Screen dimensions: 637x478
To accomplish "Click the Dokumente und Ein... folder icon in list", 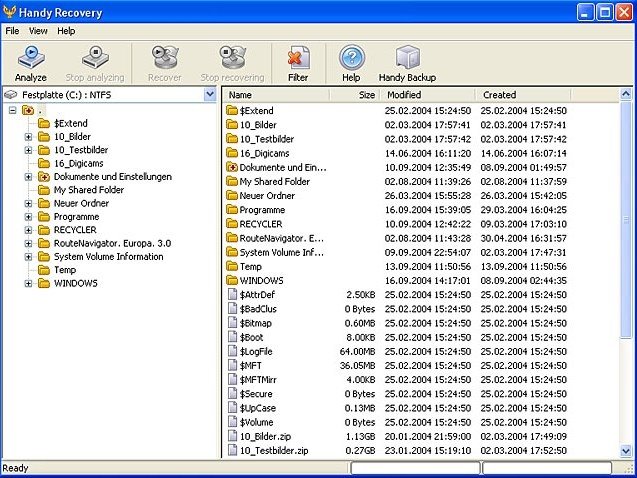I will coord(232,167).
